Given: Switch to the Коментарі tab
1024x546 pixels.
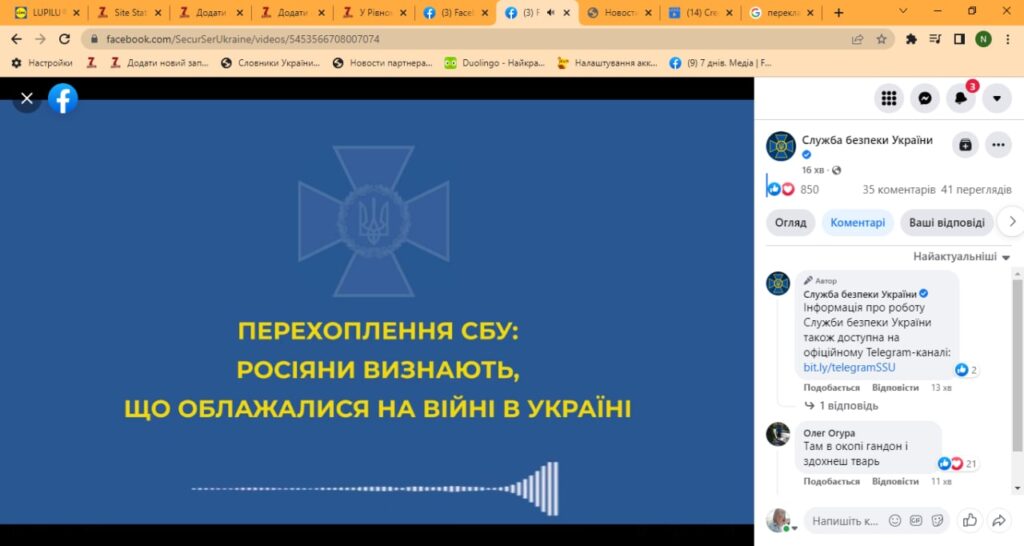Looking at the screenshot, I should point(857,223).
